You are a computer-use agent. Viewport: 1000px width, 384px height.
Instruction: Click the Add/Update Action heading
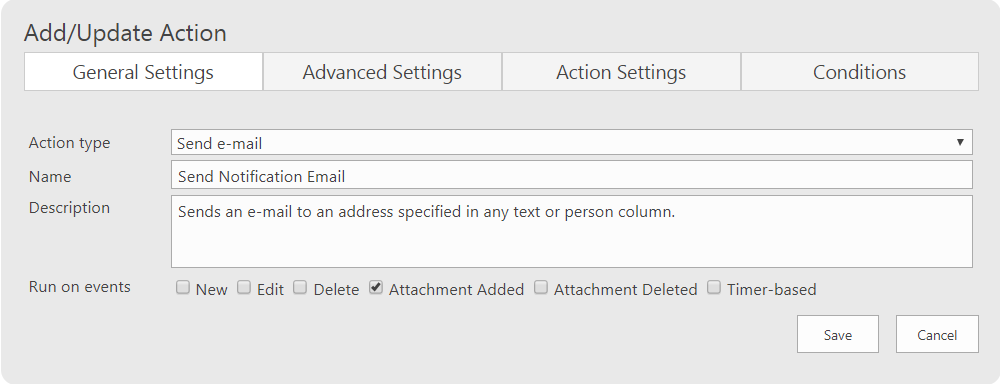click(x=125, y=33)
